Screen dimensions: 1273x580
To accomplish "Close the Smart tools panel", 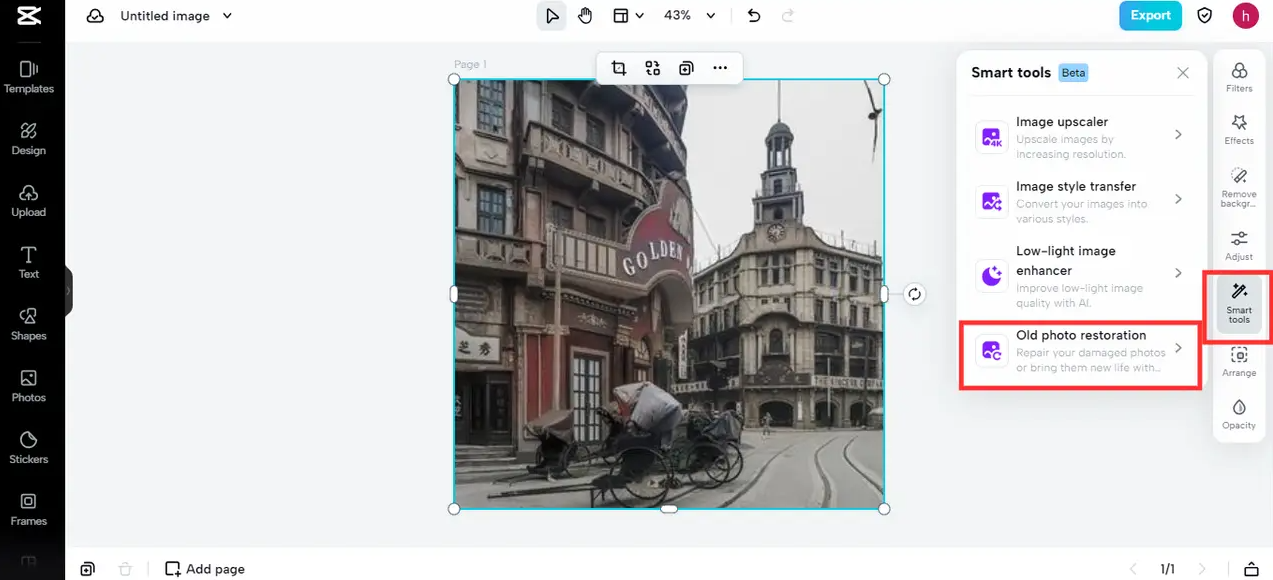I will tap(1183, 73).
